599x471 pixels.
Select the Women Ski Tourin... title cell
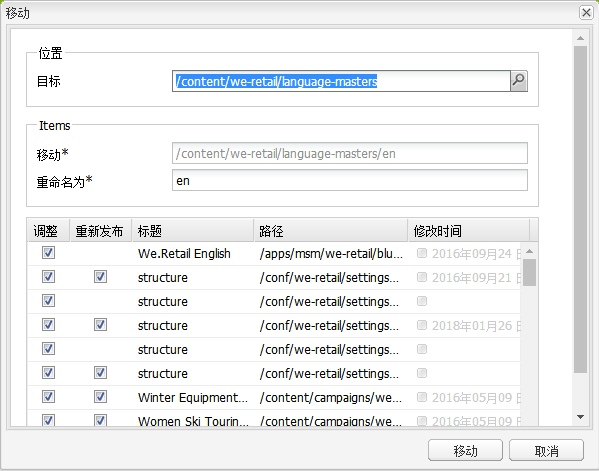coord(193,421)
